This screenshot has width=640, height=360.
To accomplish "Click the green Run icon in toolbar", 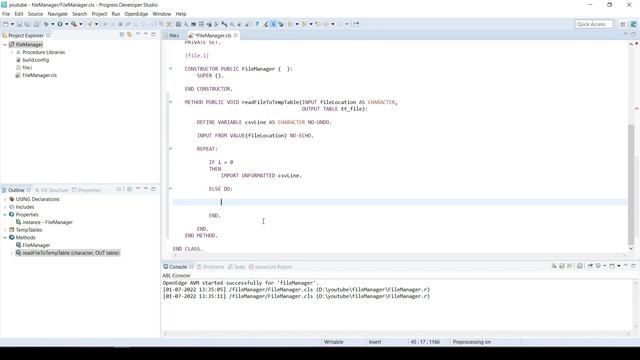I will point(60,24).
